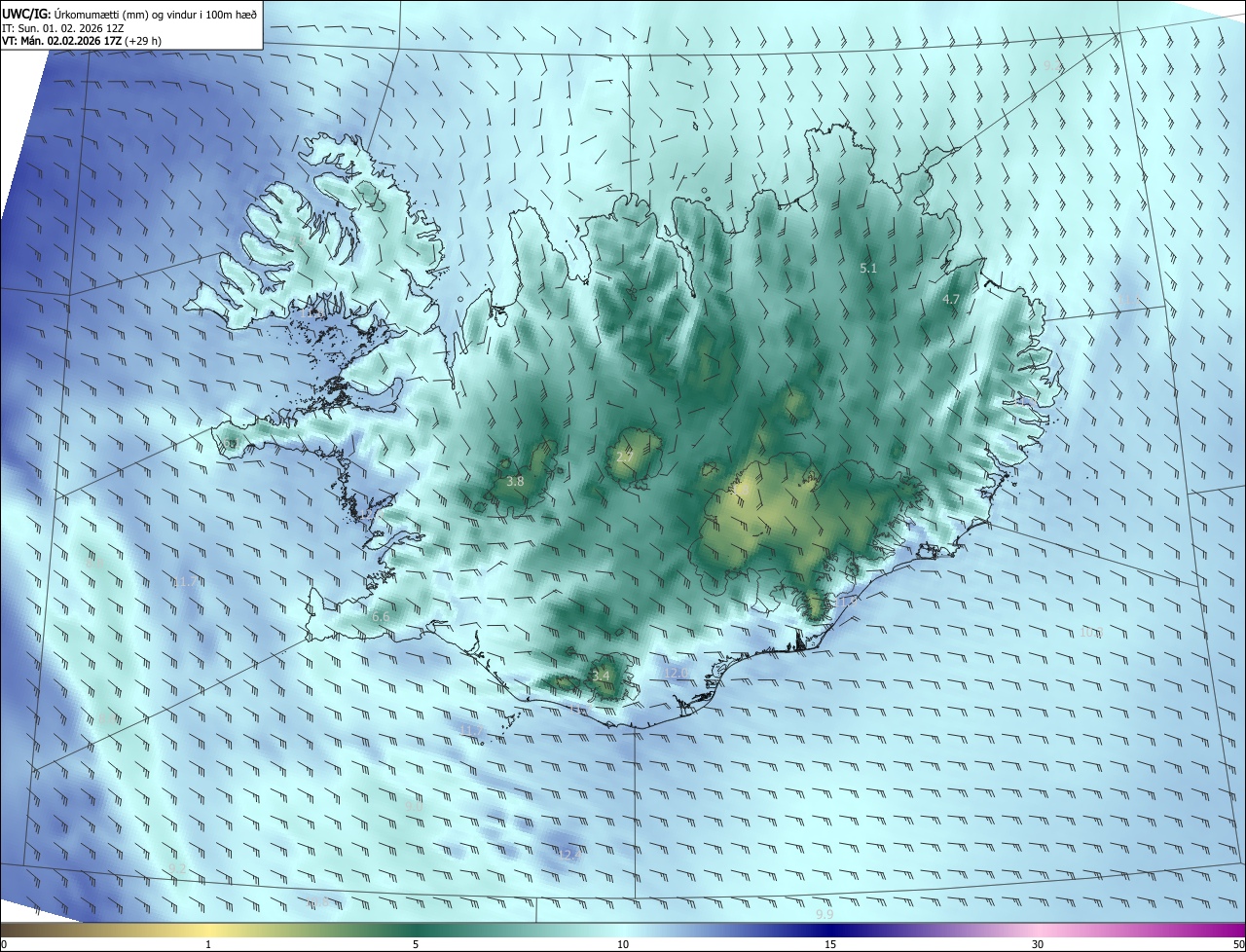This screenshot has width=1246, height=952.
Task: Click the color bar tick label '0'
Action: [x=4, y=944]
